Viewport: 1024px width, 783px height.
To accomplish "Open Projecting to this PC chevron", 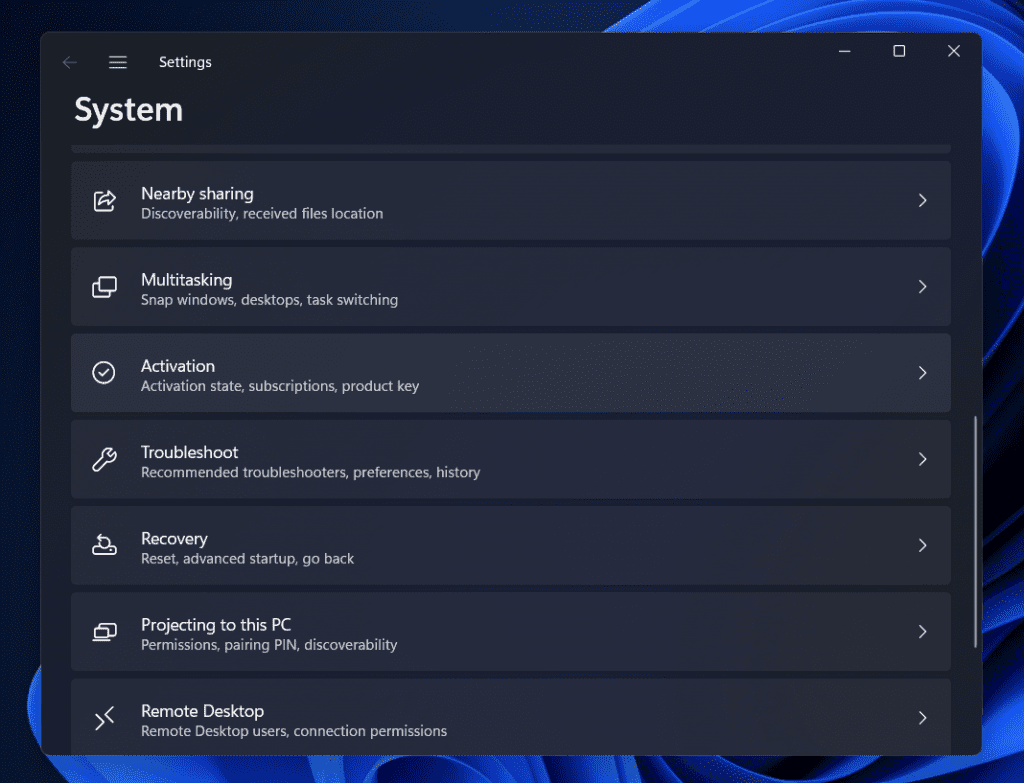I will 922,631.
